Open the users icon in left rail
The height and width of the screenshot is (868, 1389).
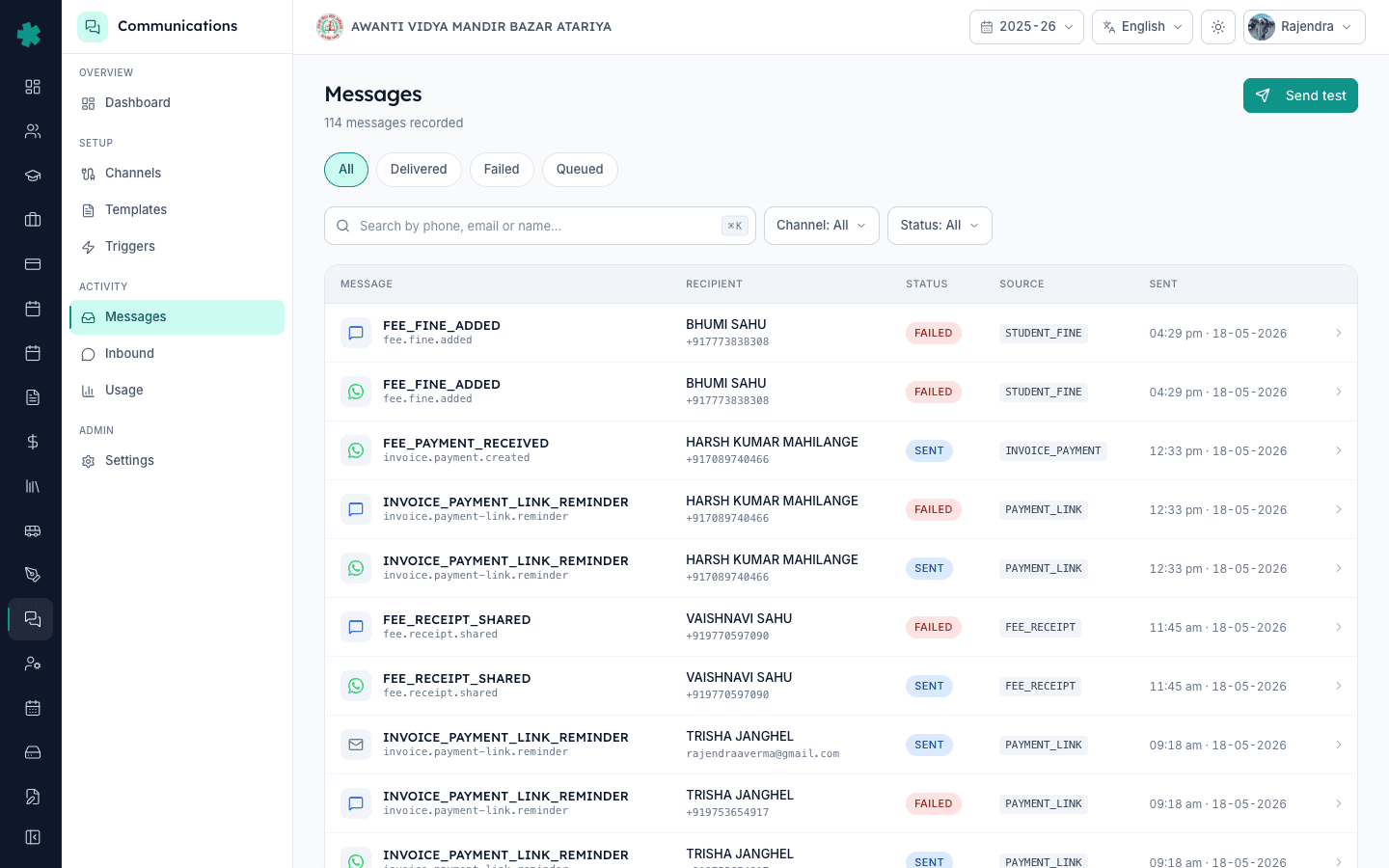(x=33, y=131)
